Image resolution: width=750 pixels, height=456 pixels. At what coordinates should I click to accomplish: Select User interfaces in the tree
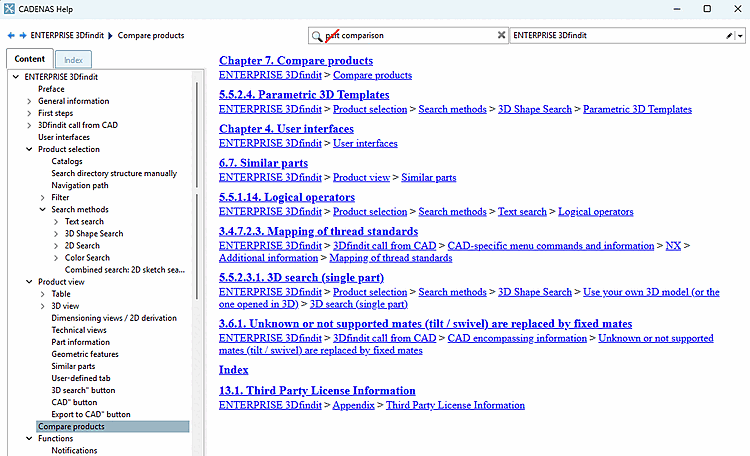coord(64,137)
